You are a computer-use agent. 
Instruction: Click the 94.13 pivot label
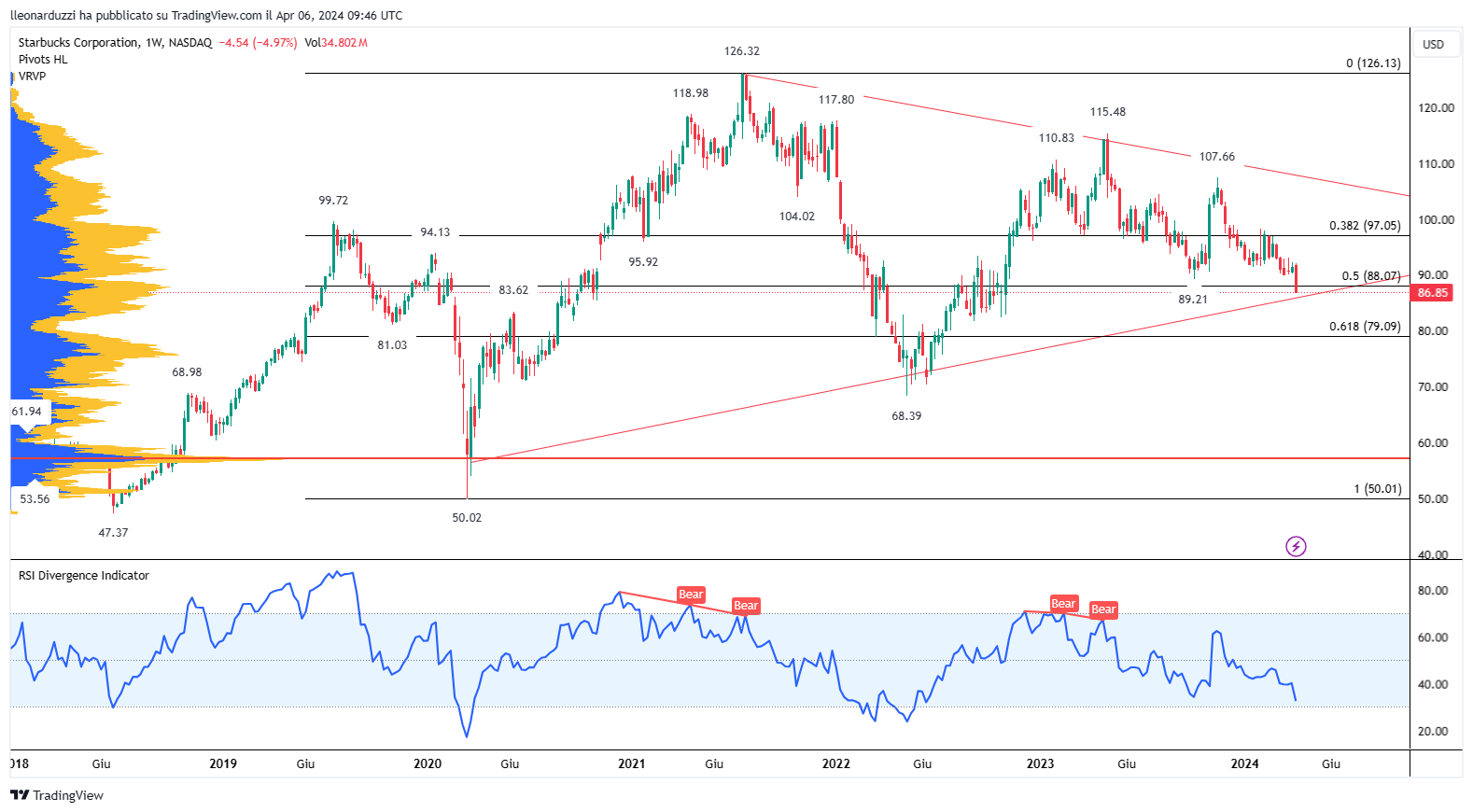(435, 232)
